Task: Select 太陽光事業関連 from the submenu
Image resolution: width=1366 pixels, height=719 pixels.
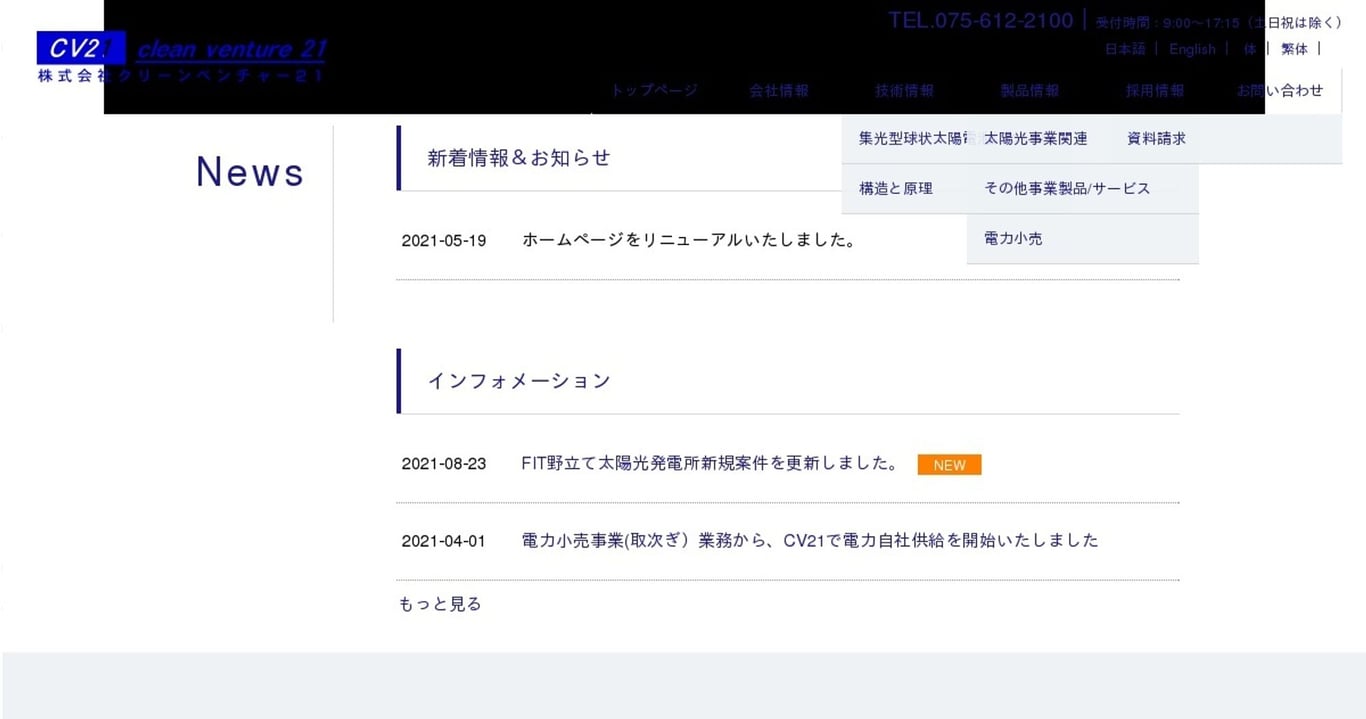Action: click(x=1037, y=138)
